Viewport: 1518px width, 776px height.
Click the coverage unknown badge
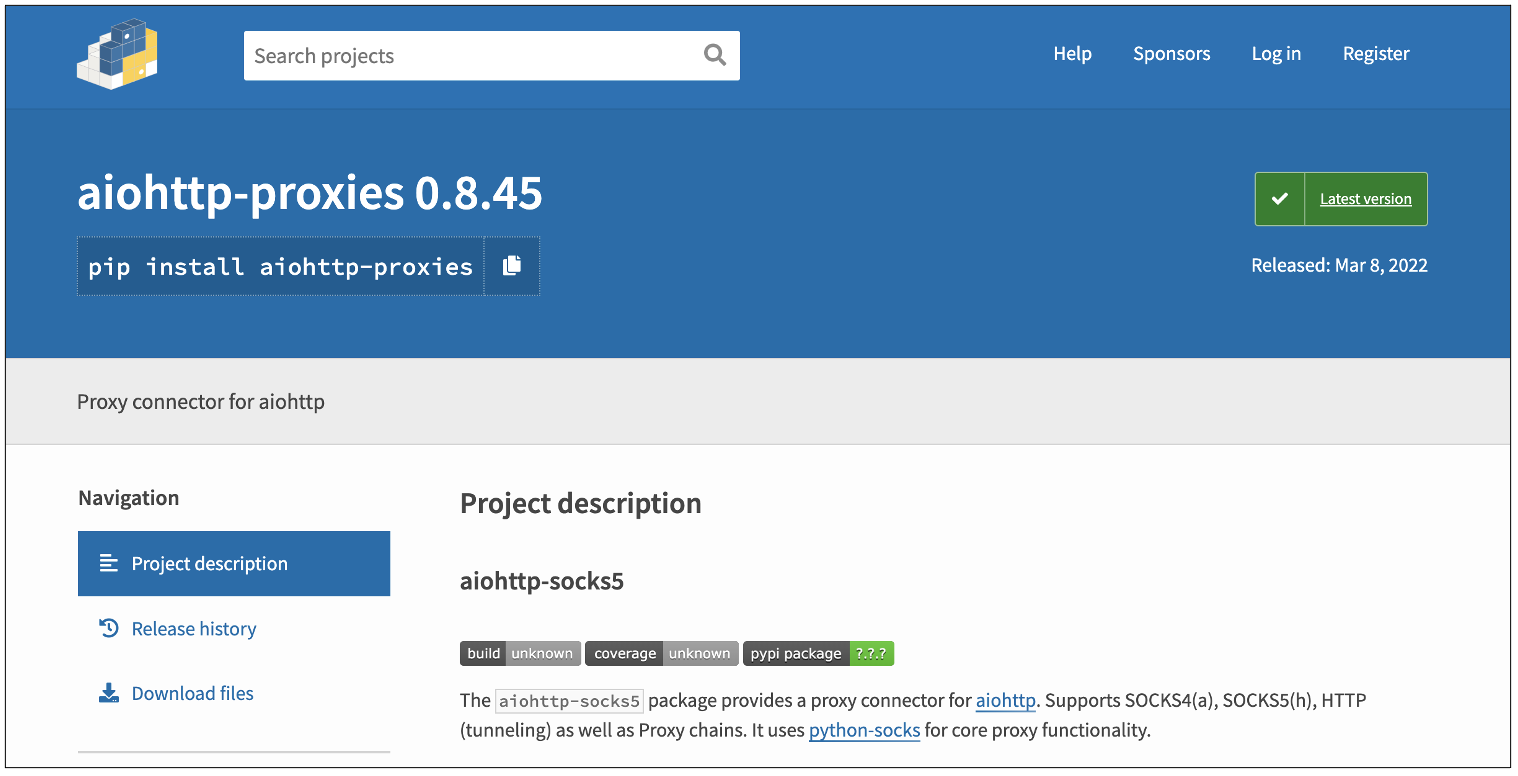click(x=661, y=654)
